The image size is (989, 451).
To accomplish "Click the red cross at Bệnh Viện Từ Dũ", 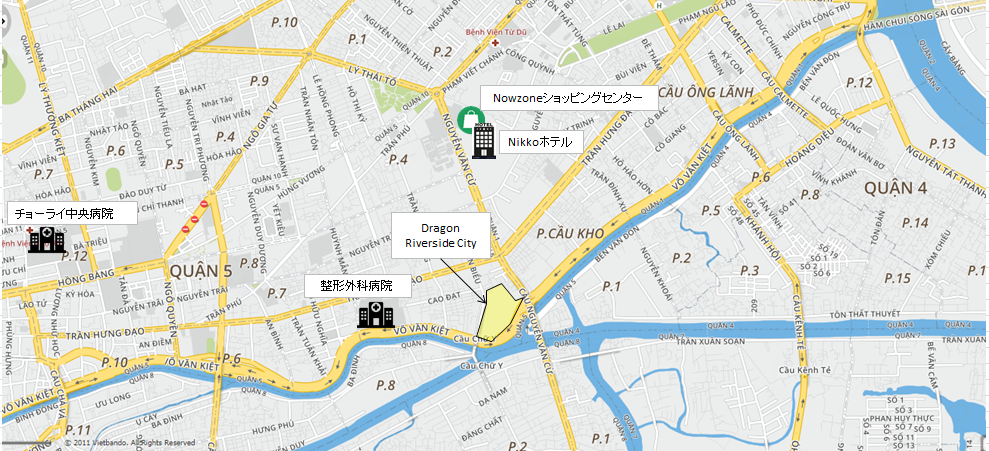I will [x=495, y=44].
